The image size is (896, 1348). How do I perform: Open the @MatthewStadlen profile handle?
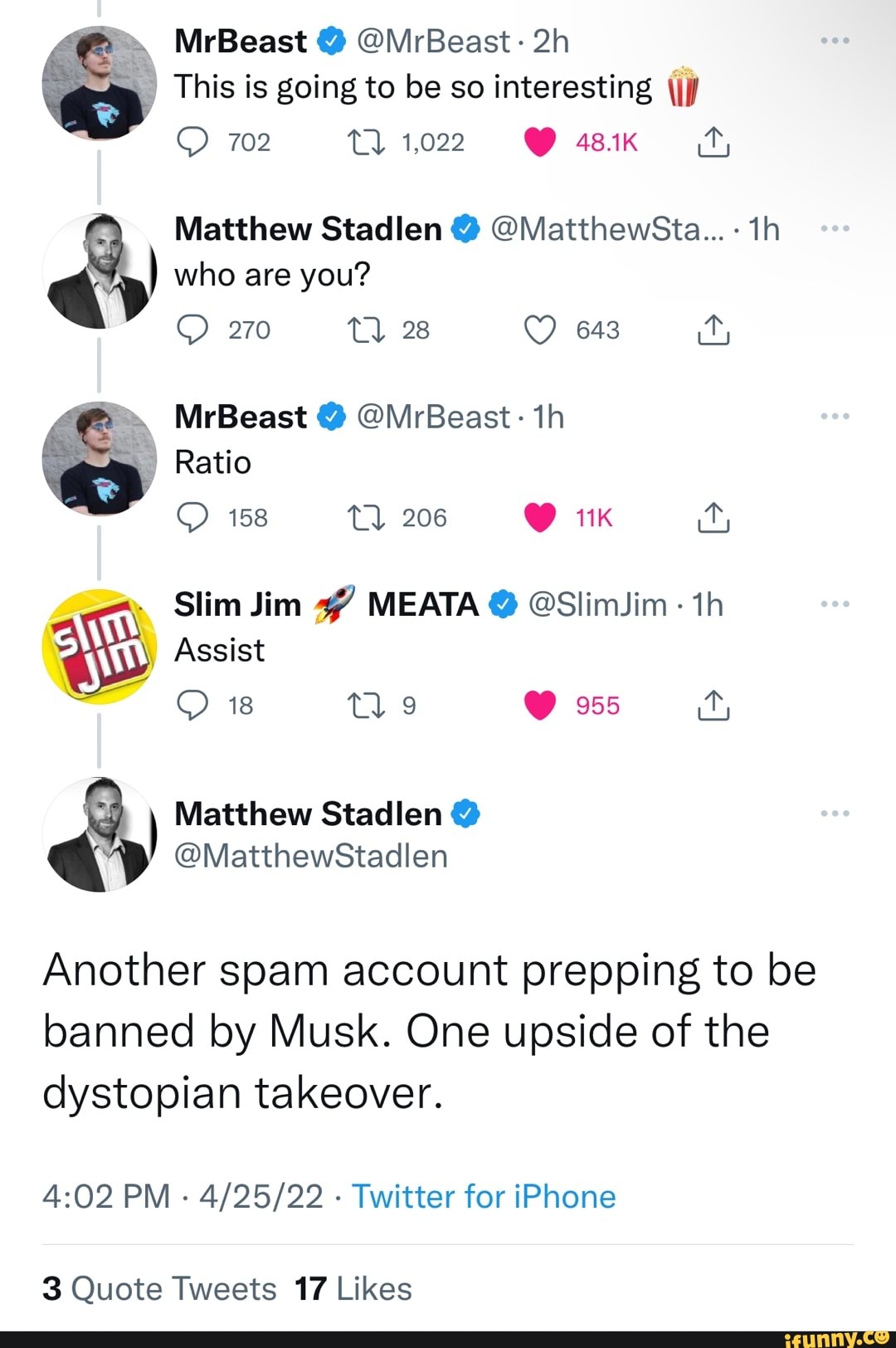(313, 856)
